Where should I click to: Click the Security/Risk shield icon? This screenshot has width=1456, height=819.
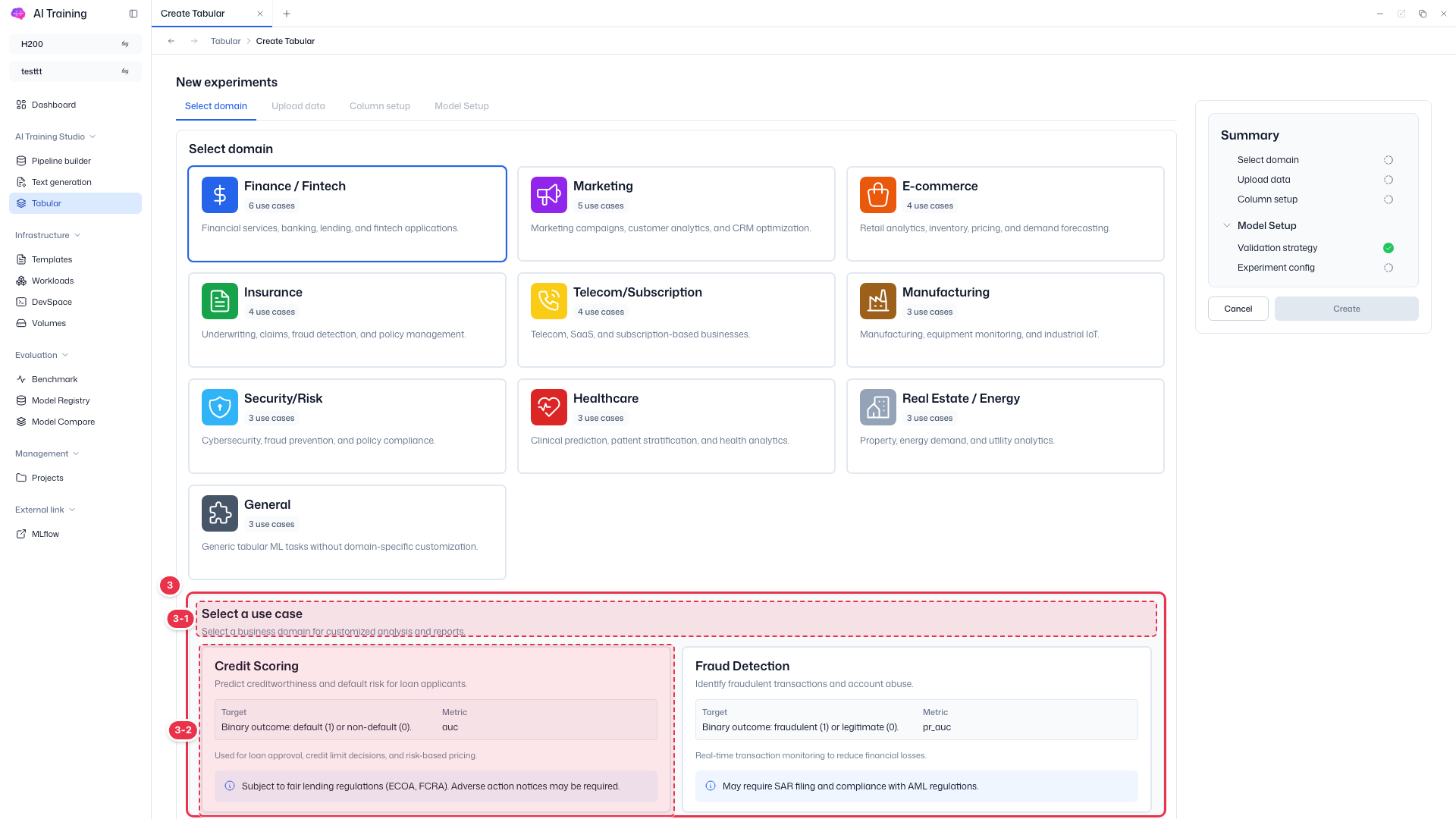(x=220, y=407)
